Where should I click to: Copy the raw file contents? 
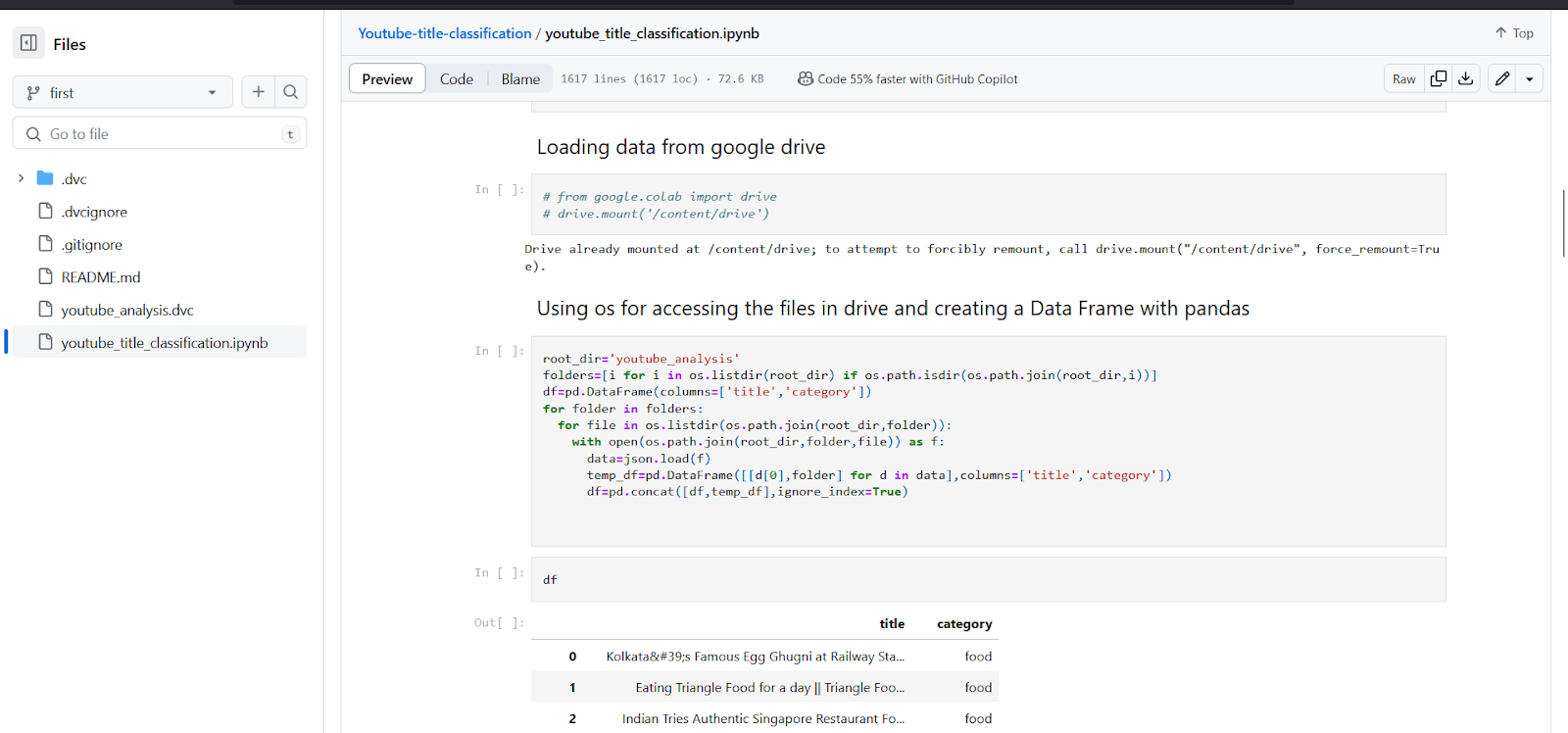point(1438,78)
